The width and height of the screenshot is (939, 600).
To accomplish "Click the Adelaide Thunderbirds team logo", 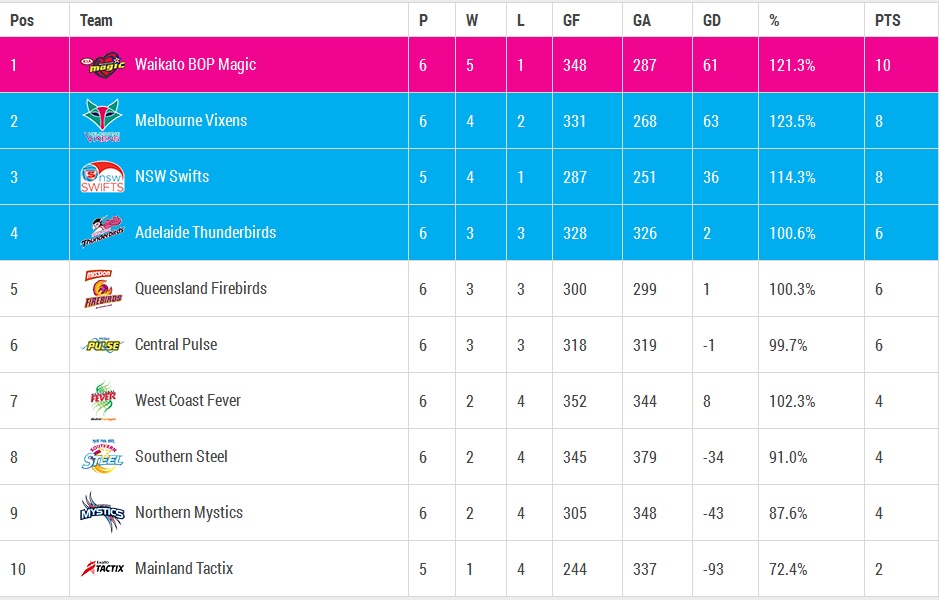I will click(x=102, y=233).
